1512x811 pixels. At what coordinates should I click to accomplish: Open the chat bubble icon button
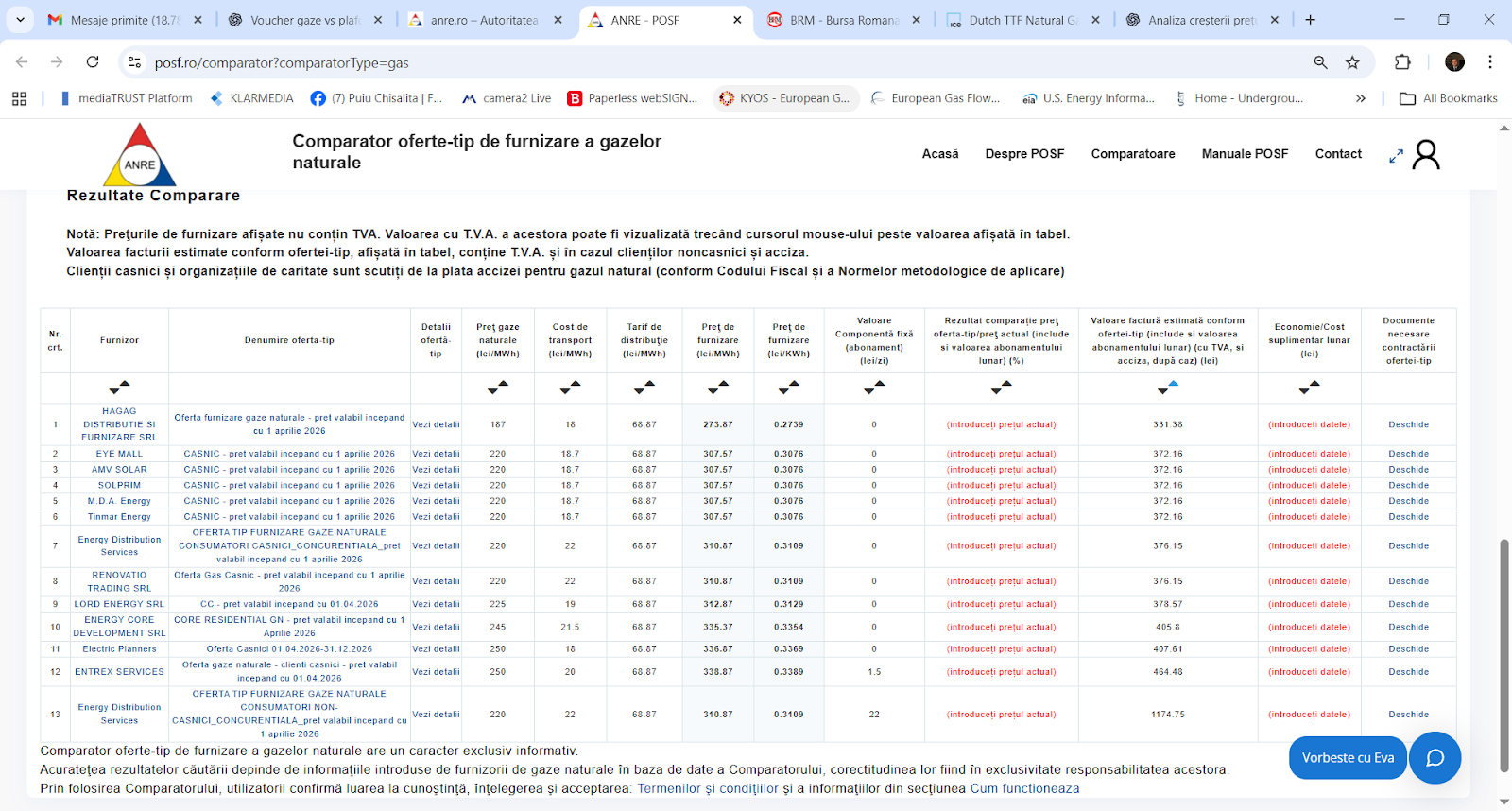click(x=1435, y=758)
